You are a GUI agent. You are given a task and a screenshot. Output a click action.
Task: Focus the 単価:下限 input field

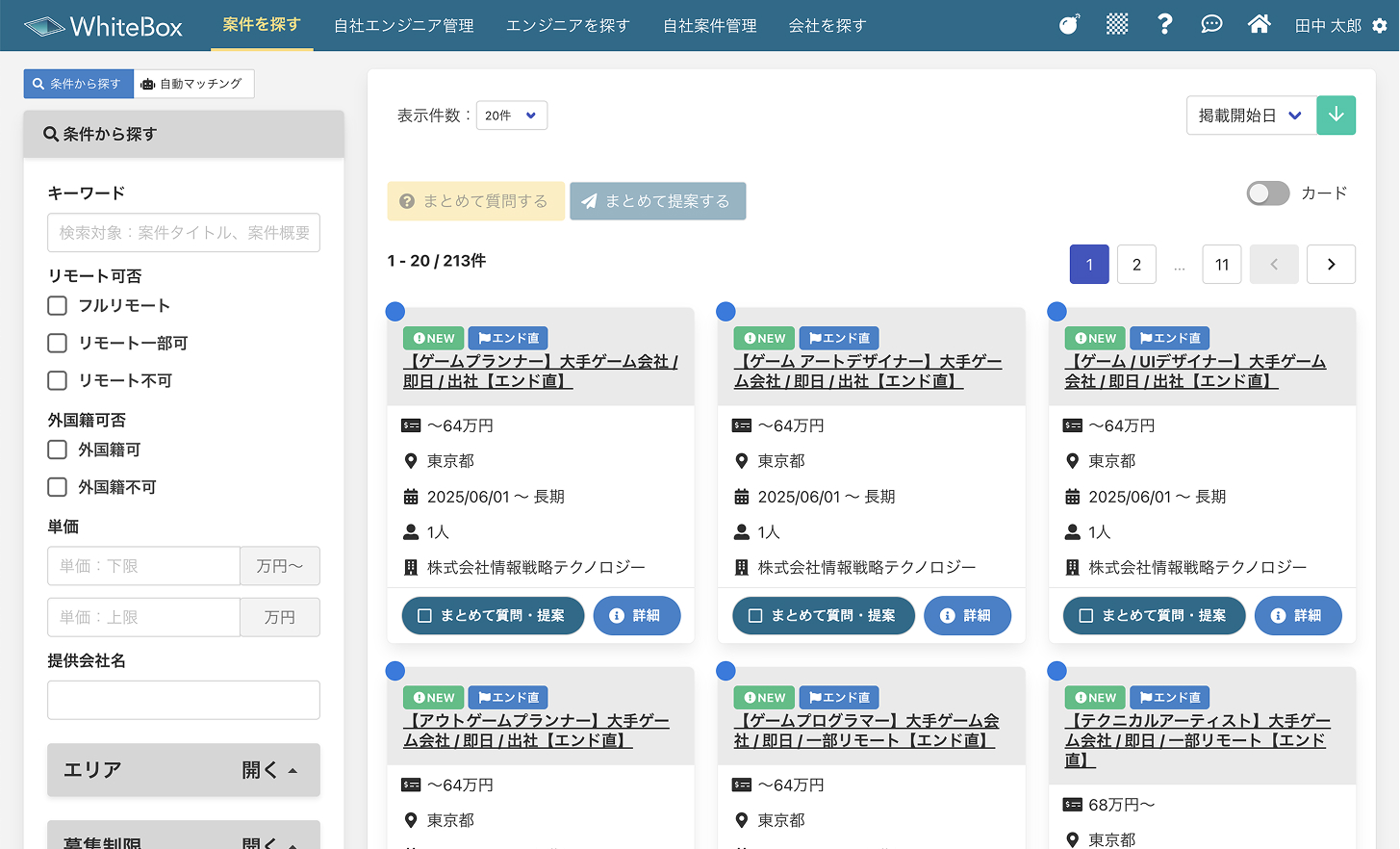(x=143, y=566)
